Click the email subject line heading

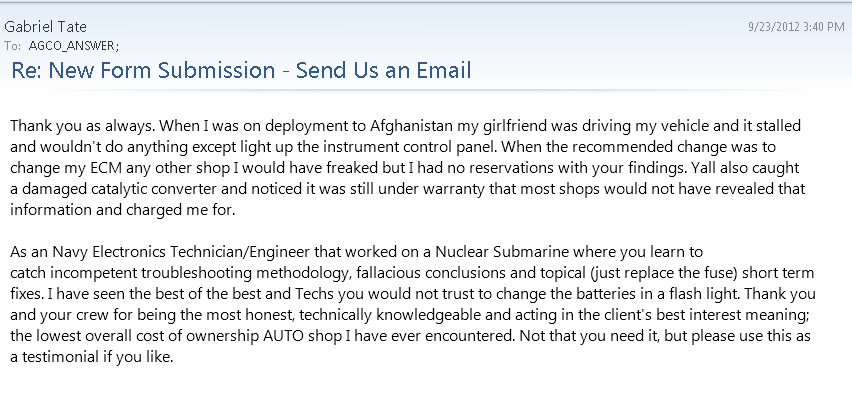click(241, 71)
